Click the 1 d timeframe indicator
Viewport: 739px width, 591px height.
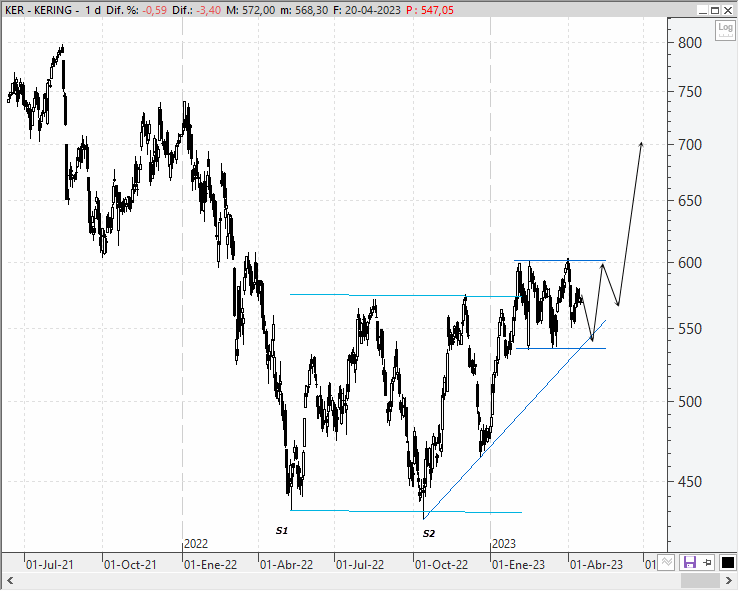pos(93,10)
